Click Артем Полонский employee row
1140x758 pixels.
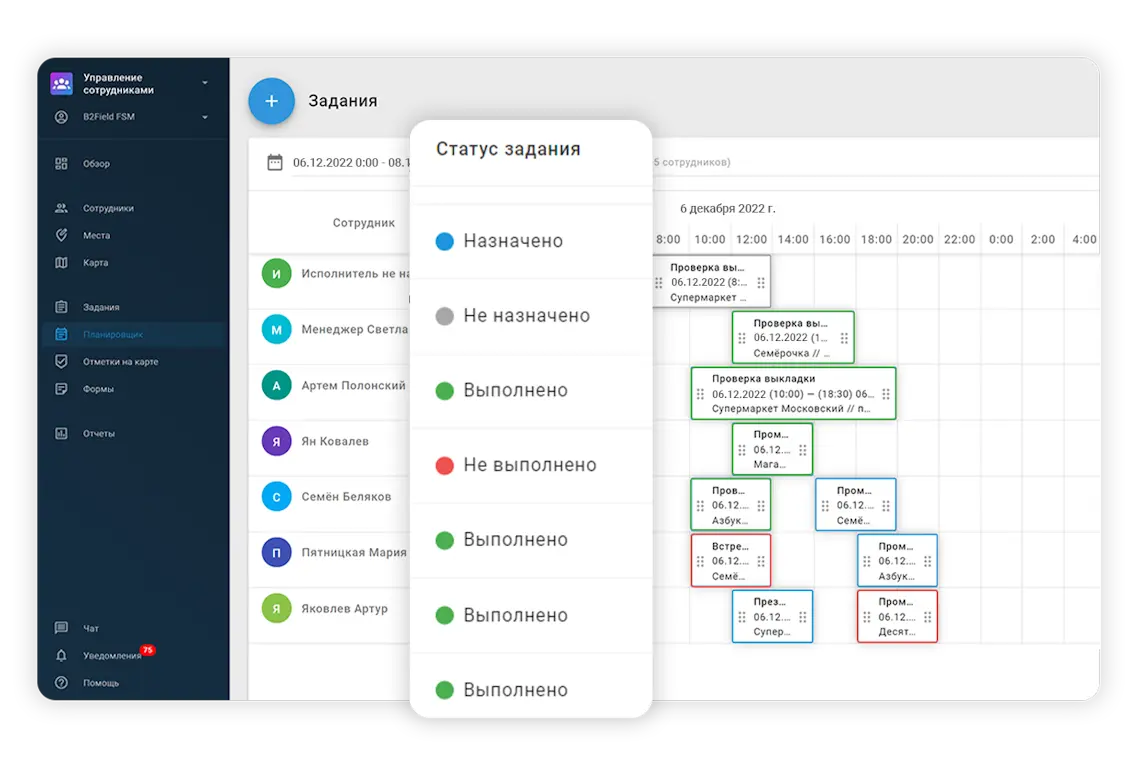click(353, 385)
